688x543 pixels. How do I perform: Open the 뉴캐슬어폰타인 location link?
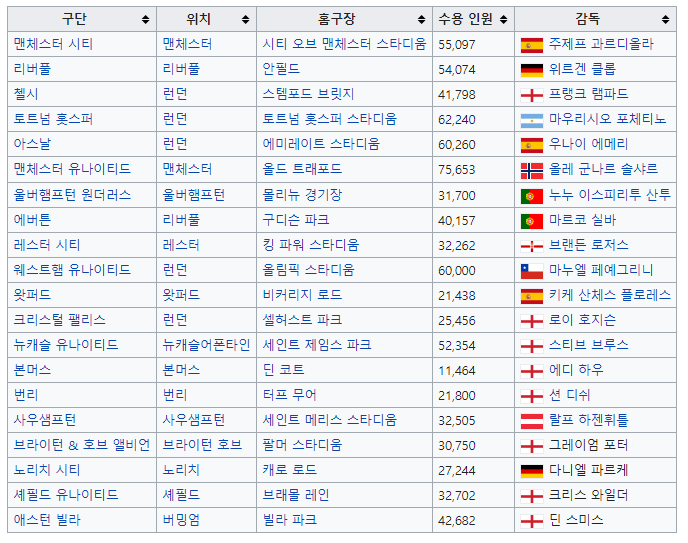[206, 345]
